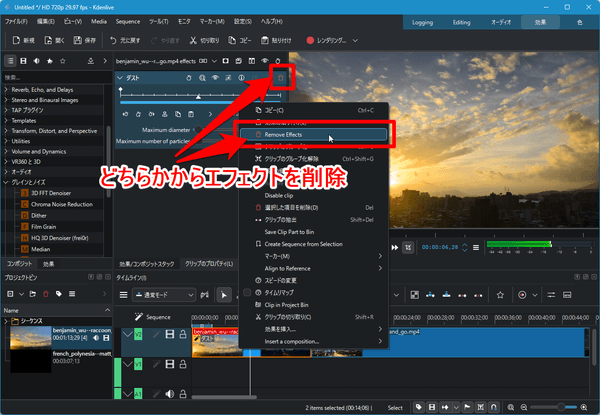Click the Save (保存) toolbar button
600x415 pixels.
[84, 40]
